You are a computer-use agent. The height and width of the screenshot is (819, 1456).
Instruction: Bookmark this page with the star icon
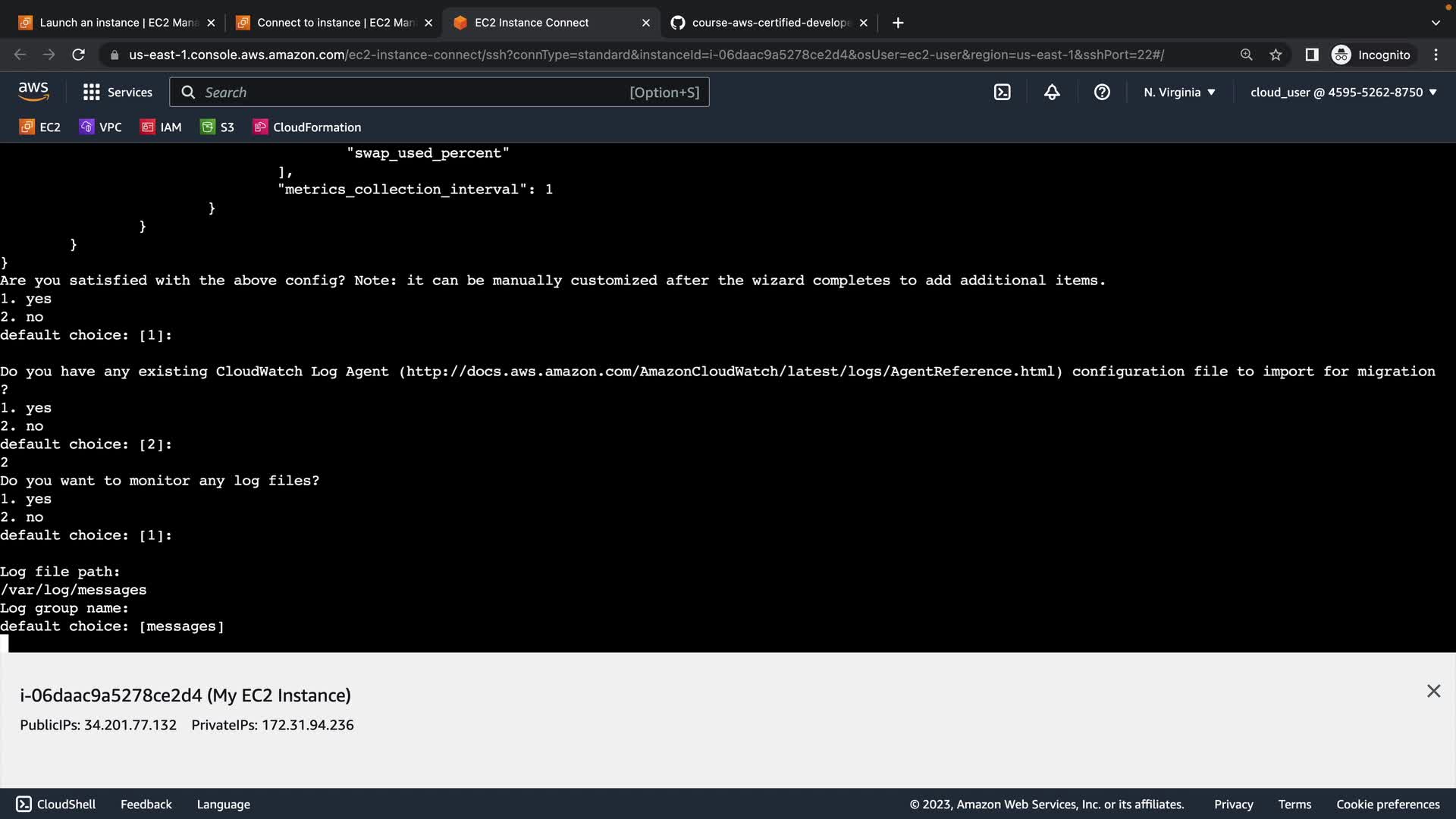pos(1276,55)
